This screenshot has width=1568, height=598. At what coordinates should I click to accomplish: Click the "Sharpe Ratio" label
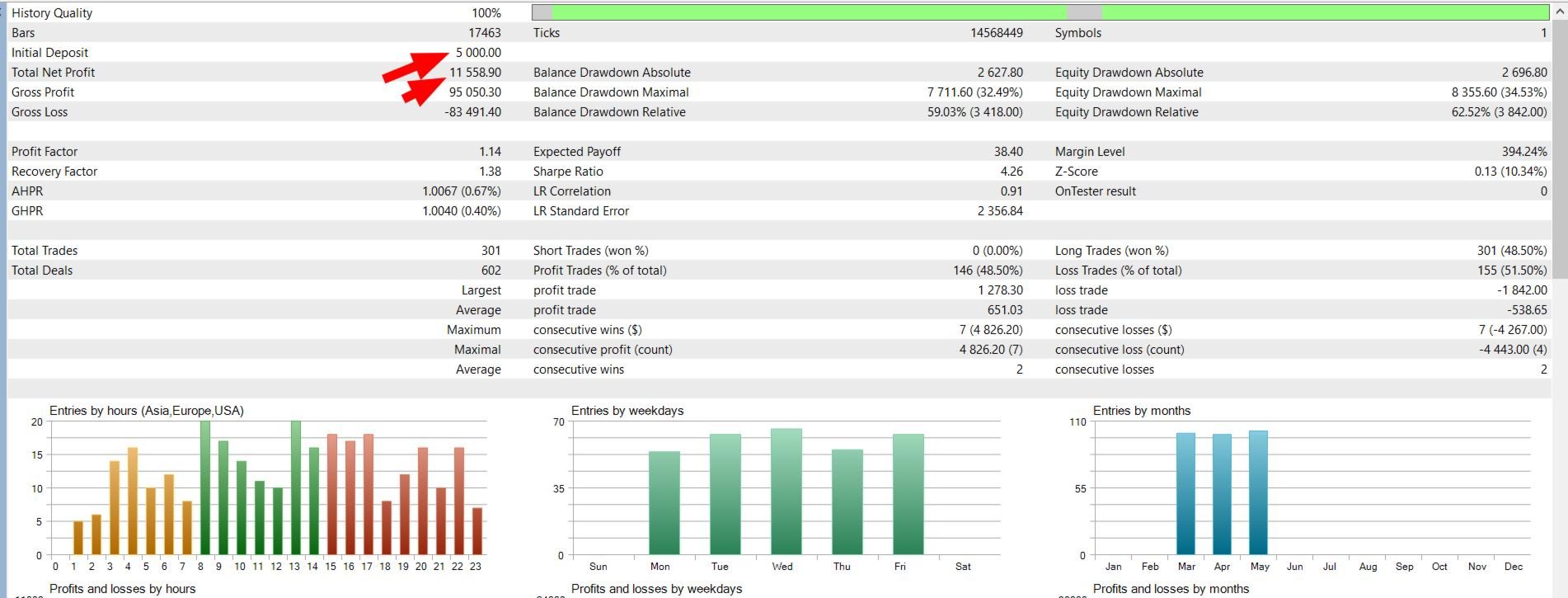(568, 172)
